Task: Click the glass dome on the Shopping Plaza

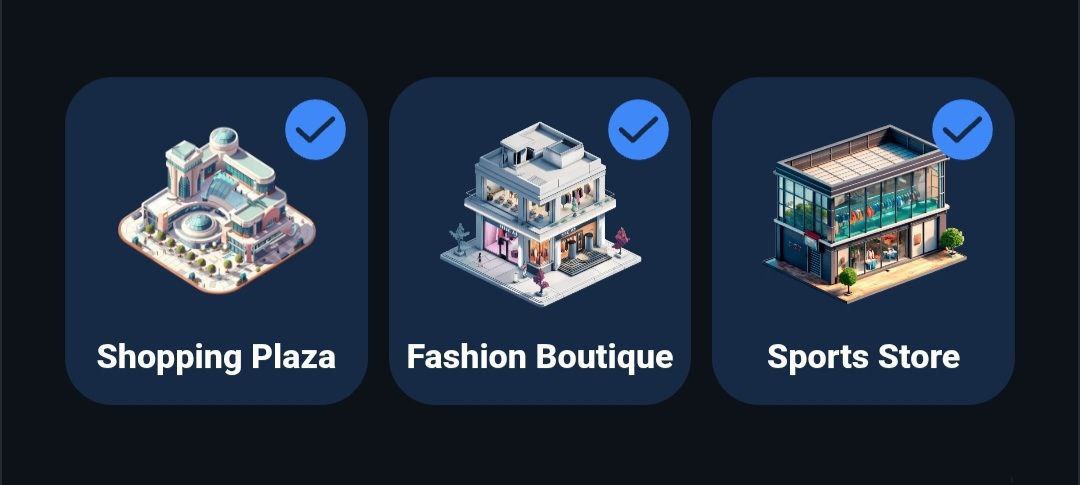Action: (x=223, y=138)
